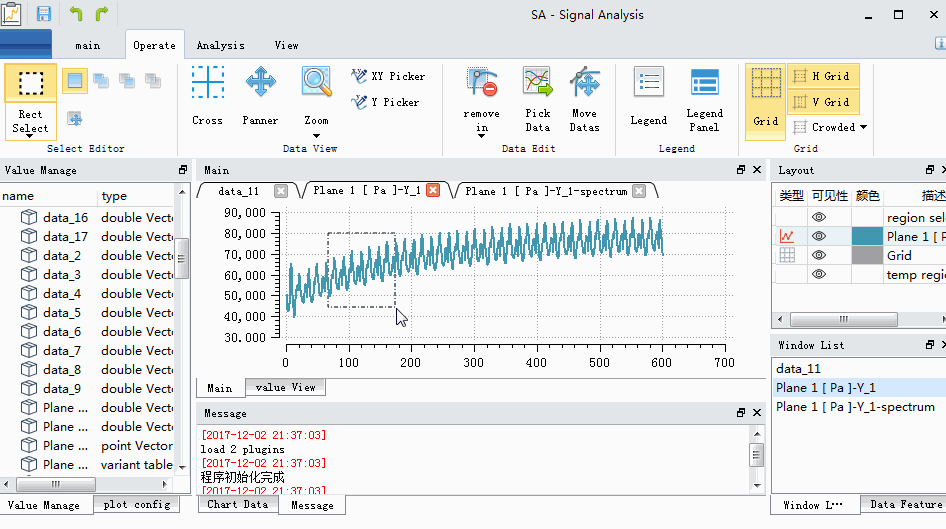Open the Chart Data tab
946x529 pixels.
click(x=238, y=504)
